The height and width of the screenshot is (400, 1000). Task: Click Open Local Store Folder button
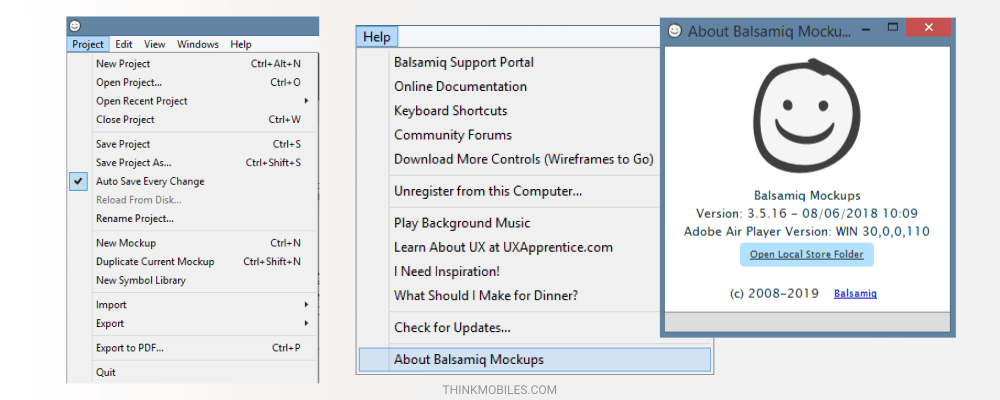tap(807, 255)
